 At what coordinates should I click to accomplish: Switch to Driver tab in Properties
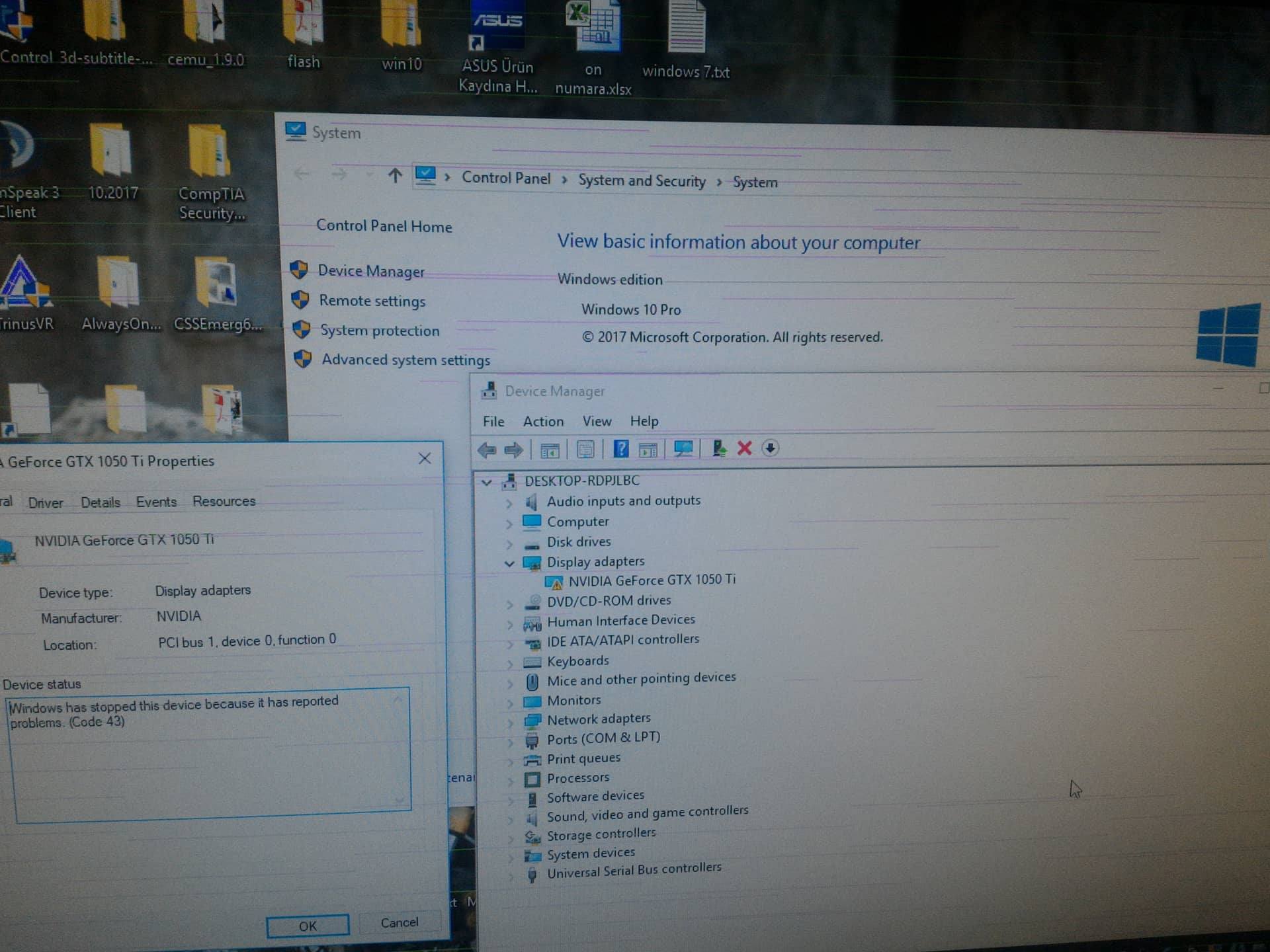pyautogui.click(x=46, y=502)
